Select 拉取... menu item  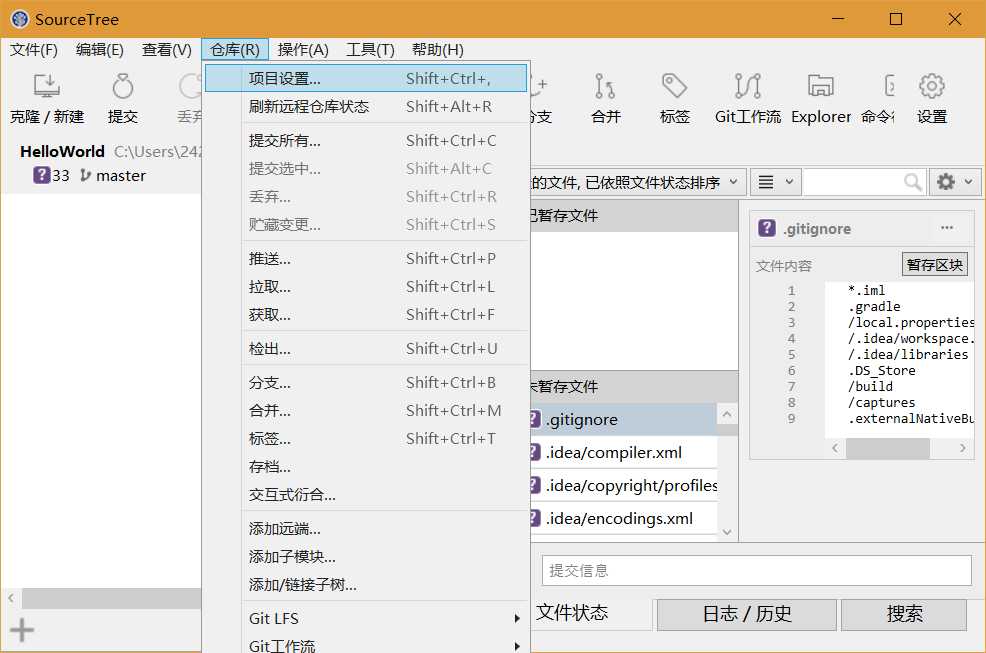click(x=366, y=287)
